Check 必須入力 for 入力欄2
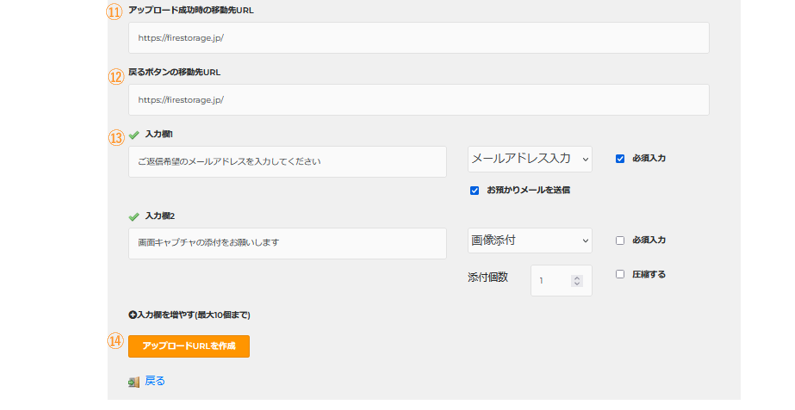This screenshot has width=795, height=410. 620,240
